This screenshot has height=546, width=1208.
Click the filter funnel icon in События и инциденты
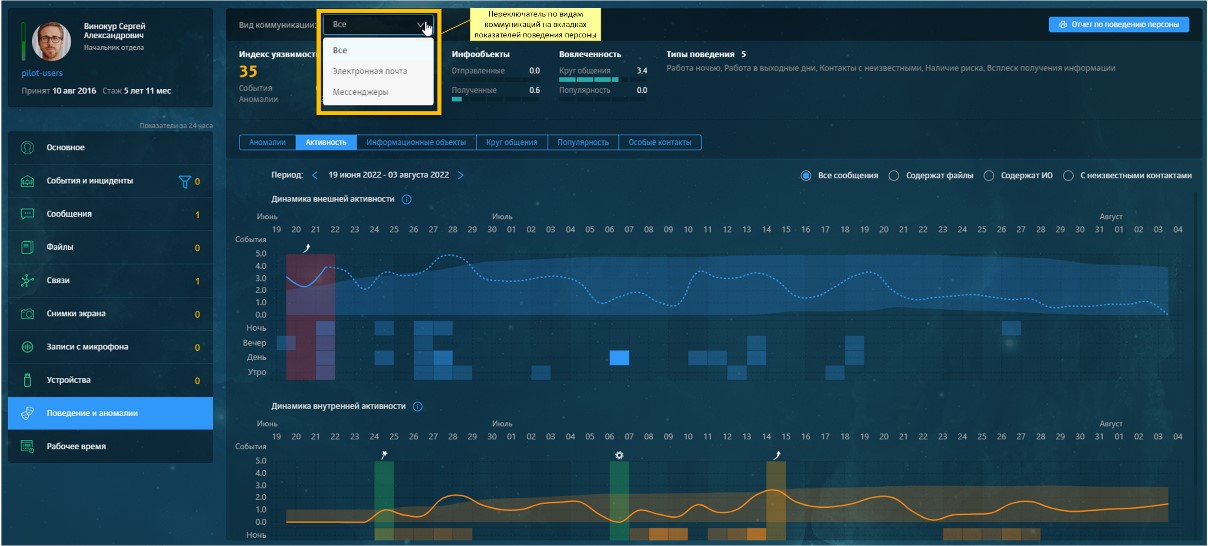pyautogui.click(x=184, y=181)
